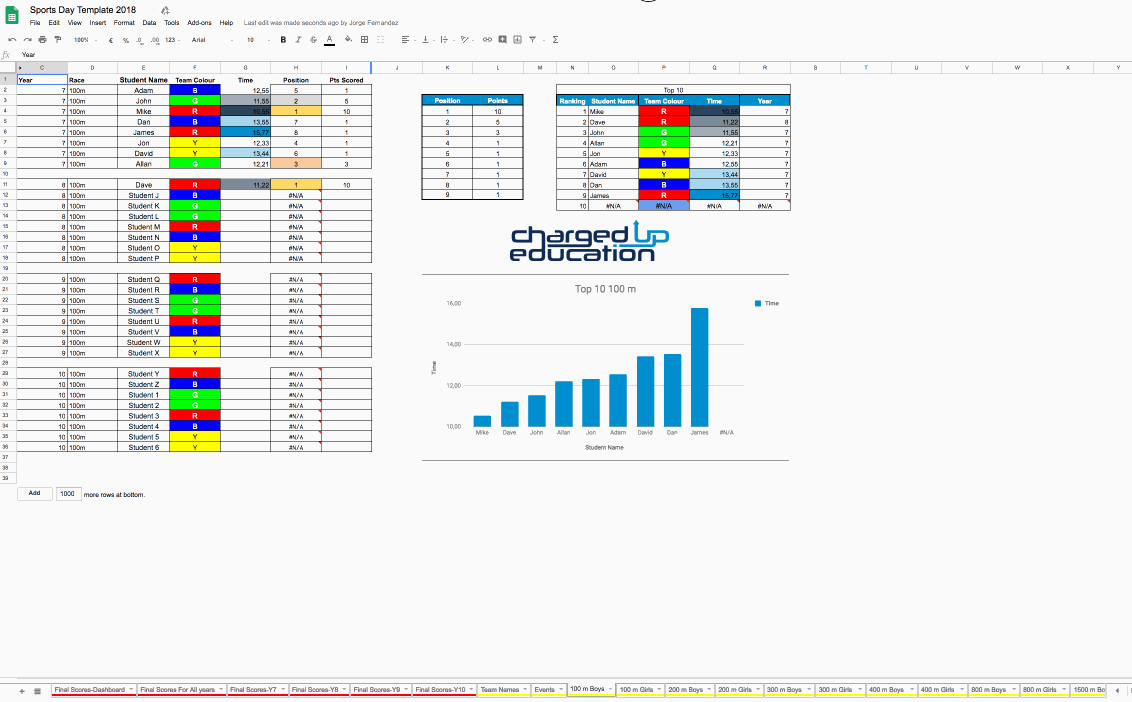The width and height of the screenshot is (1132, 702).
Task: Insert a comment
Action: click(x=502, y=40)
